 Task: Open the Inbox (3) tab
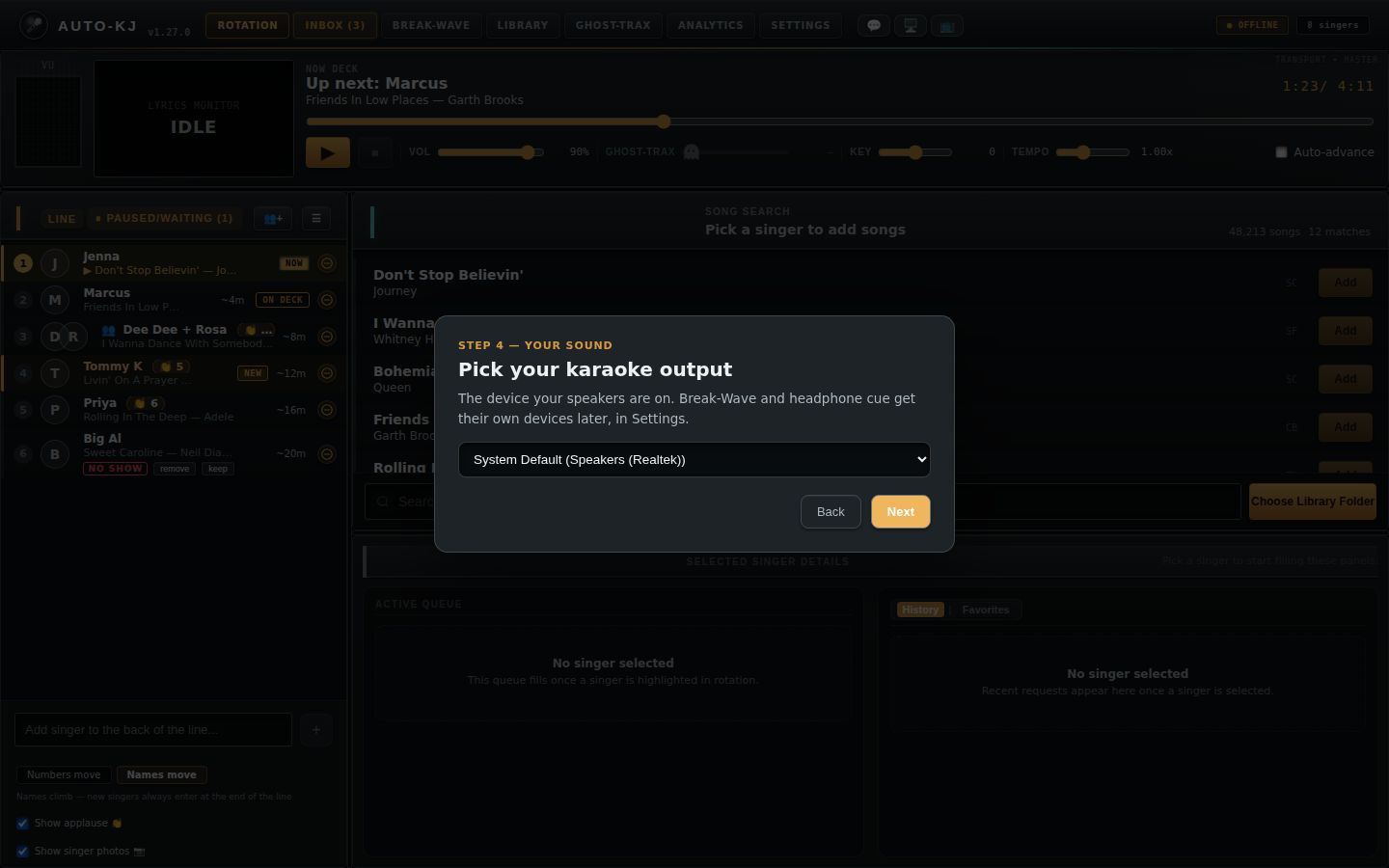pos(335,25)
